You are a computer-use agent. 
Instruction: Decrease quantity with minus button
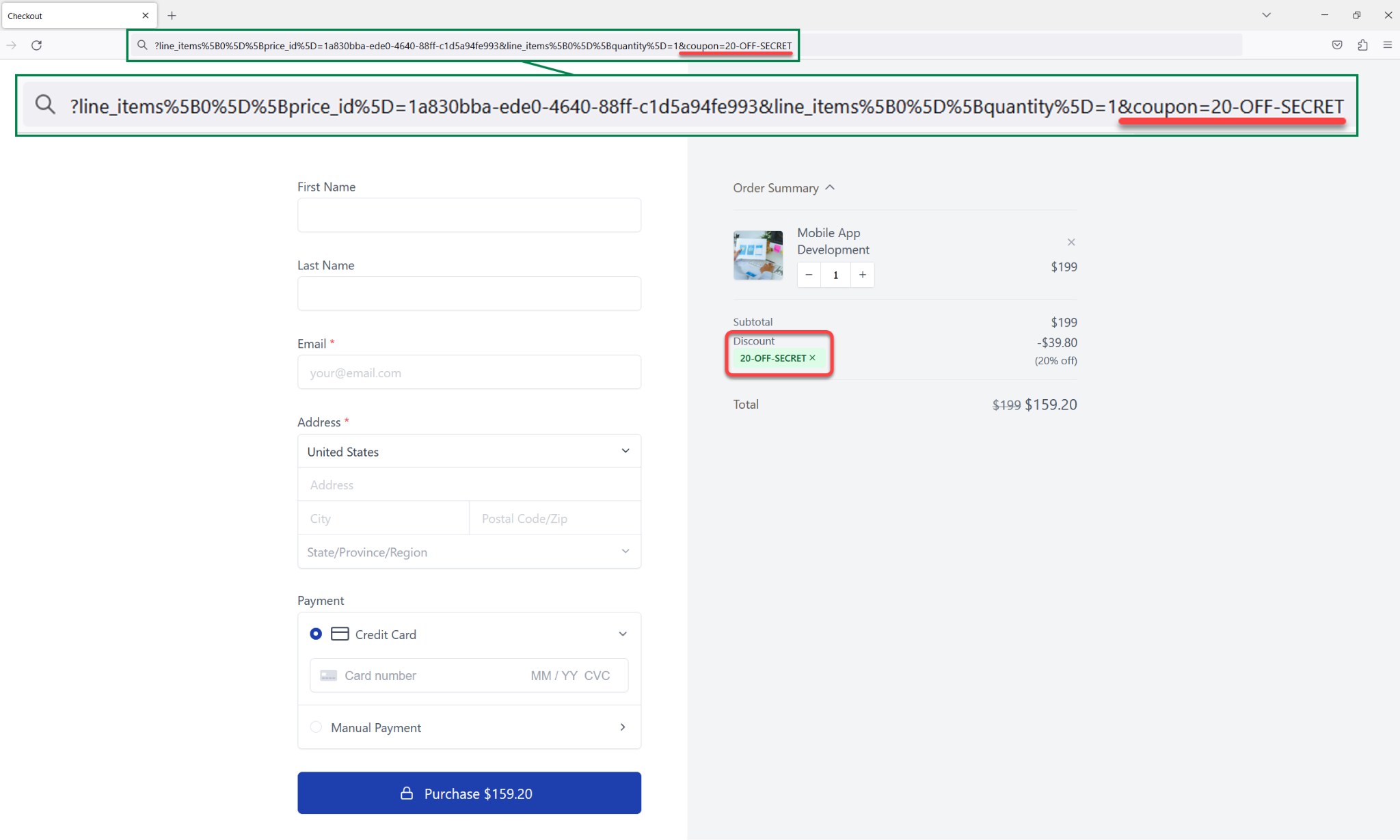coord(809,275)
